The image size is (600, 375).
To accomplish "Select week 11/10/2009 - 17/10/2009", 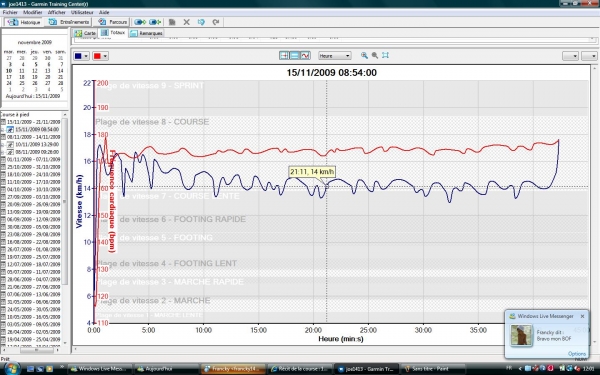I will 34,182.
